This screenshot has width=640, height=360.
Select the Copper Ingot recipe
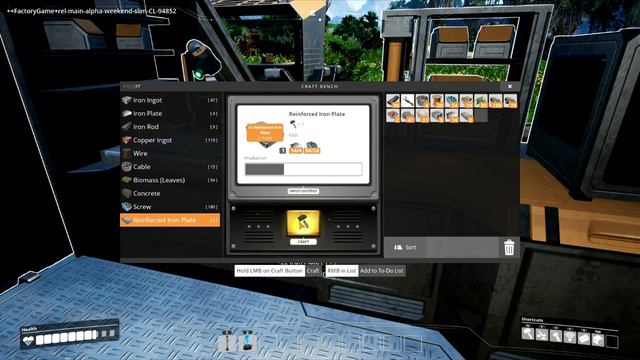tap(170, 140)
